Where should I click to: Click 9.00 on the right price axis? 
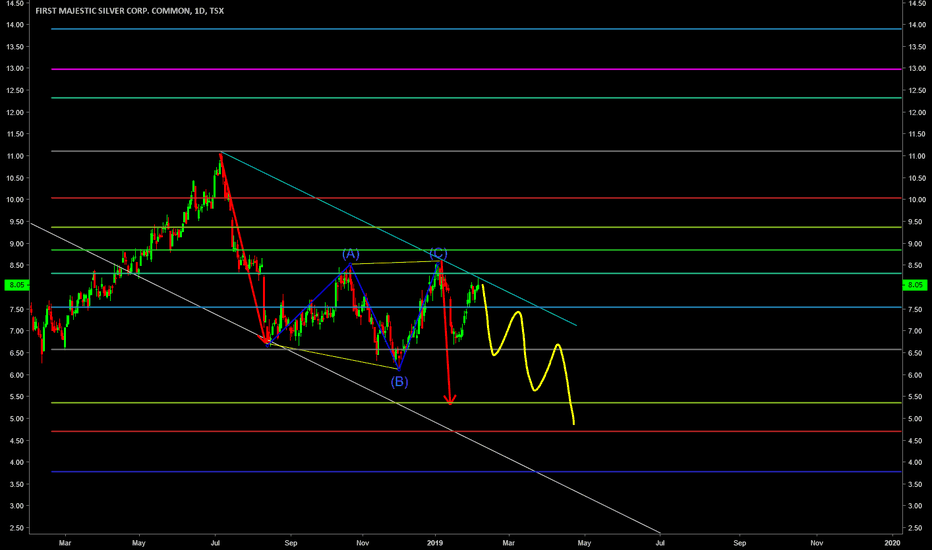coord(917,244)
